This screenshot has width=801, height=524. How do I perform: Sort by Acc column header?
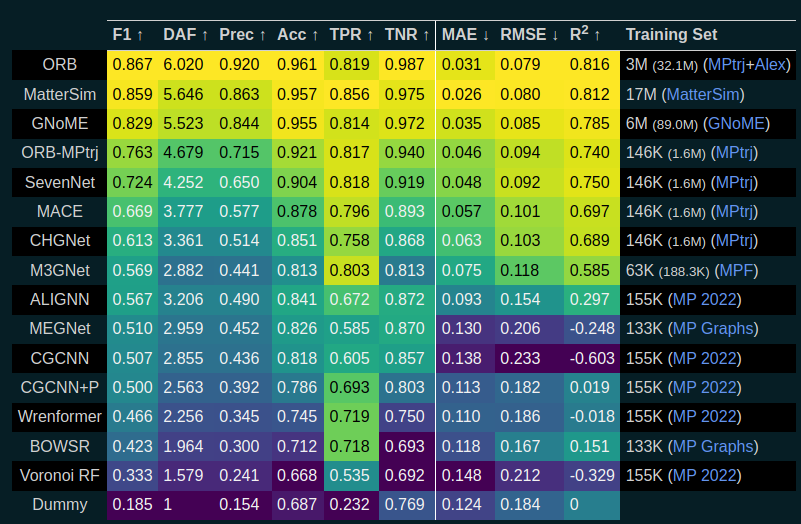click(297, 35)
